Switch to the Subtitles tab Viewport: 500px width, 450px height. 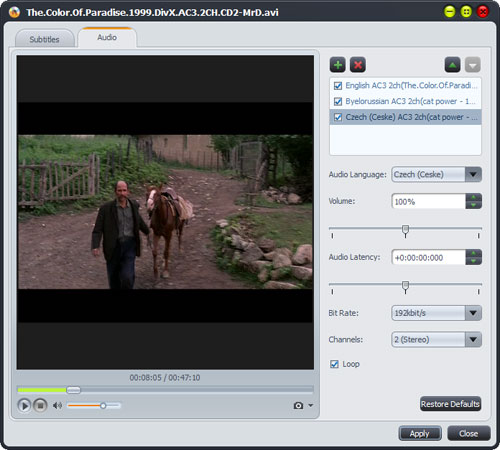click(44, 39)
